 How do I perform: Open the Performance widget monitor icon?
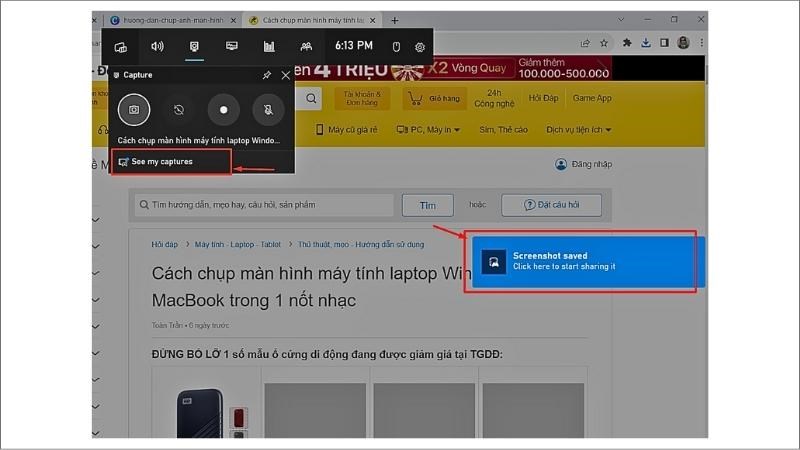pyautogui.click(x=232, y=46)
